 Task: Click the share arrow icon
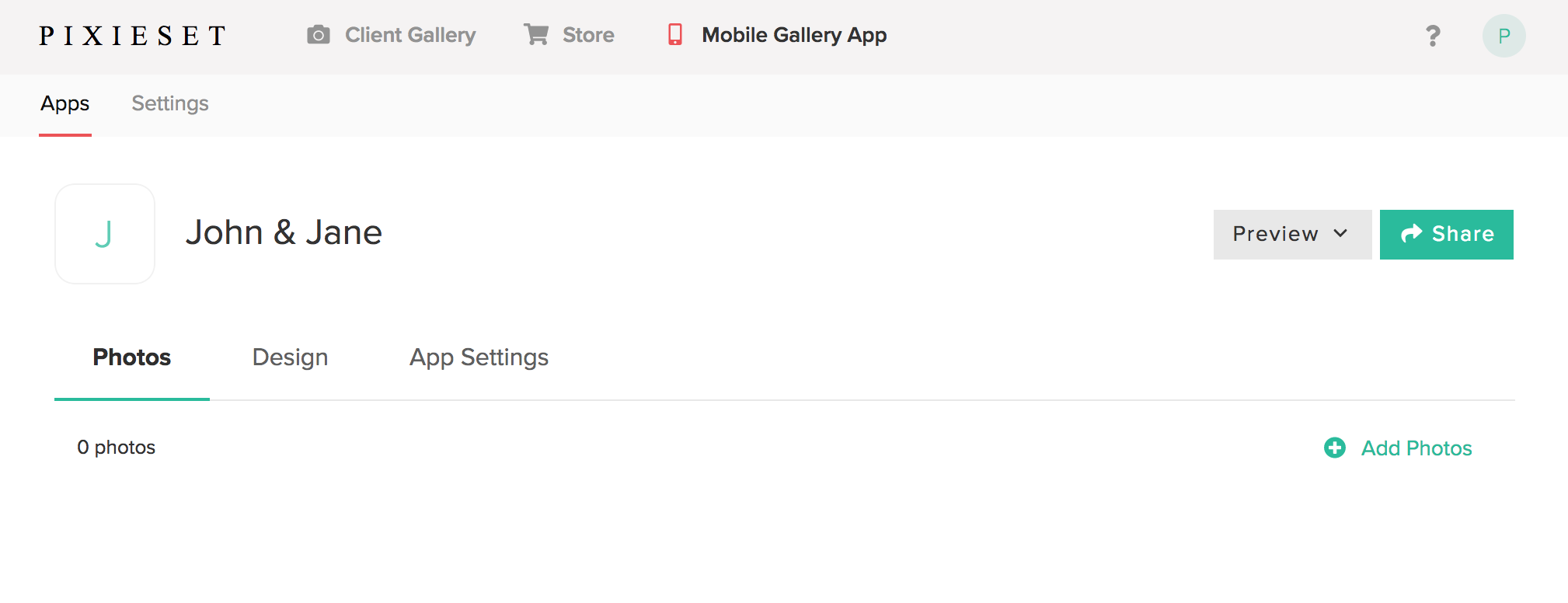coord(1411,234)
